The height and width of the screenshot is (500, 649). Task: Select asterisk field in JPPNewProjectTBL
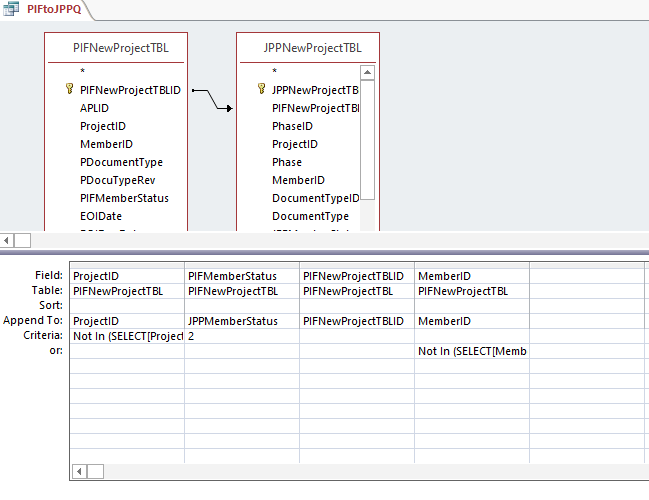point(274,71)
